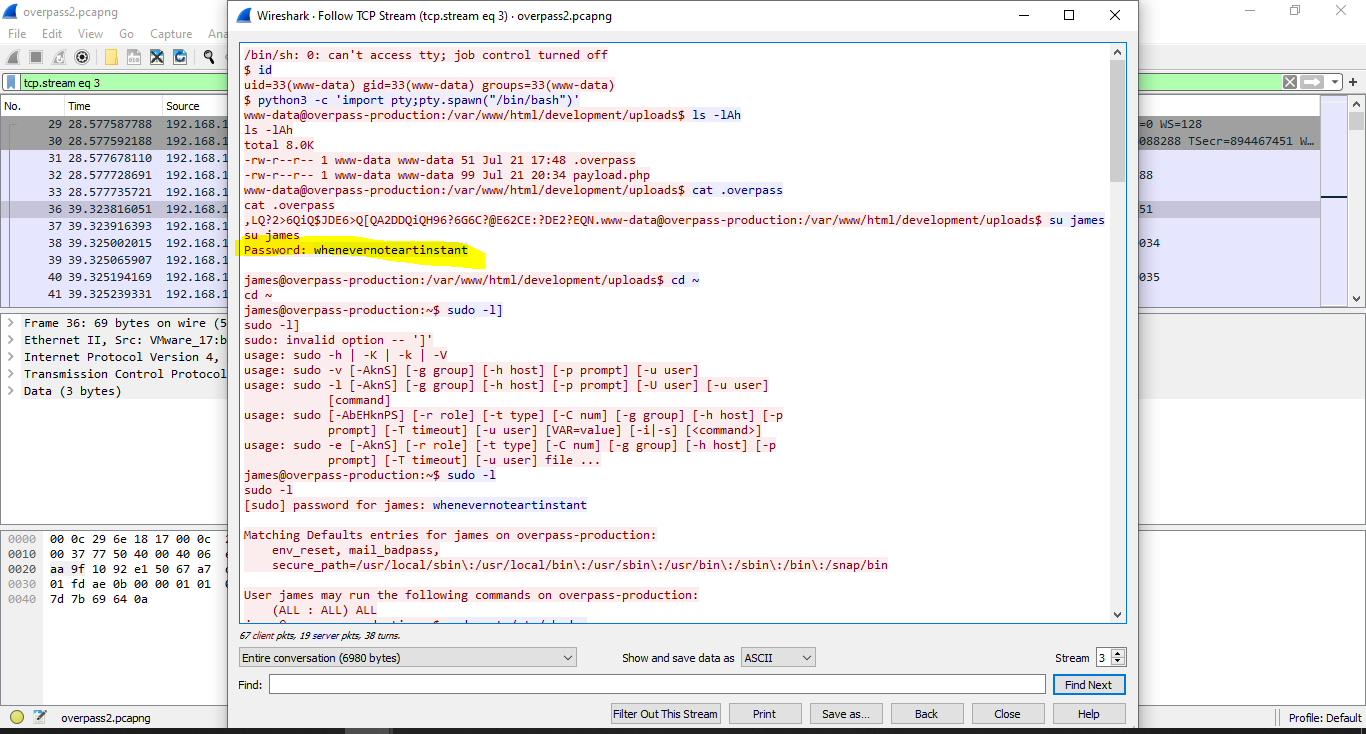Open the Entire conversation dropdown

point(408,657)
